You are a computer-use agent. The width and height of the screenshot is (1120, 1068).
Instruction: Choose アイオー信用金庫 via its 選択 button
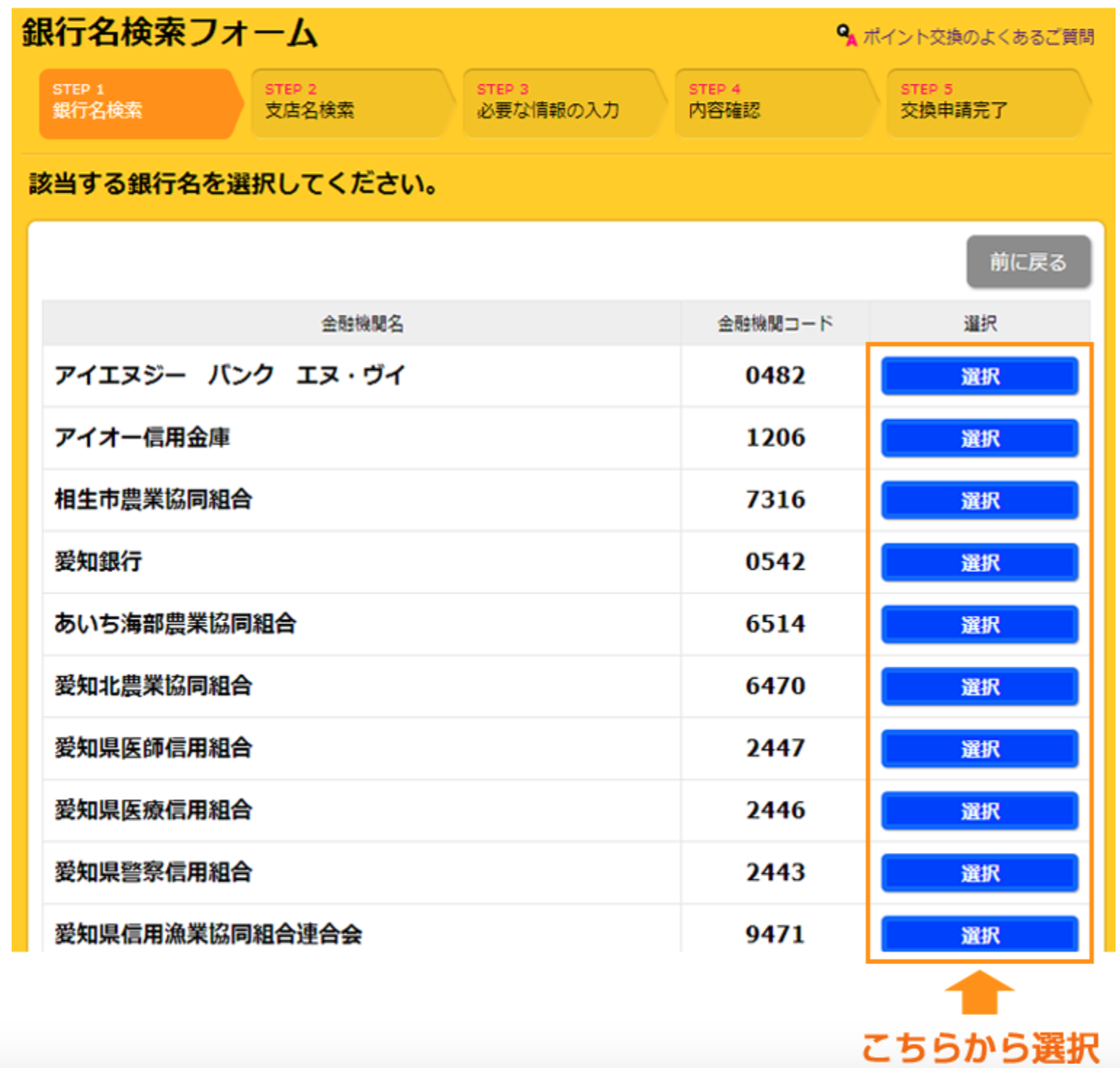980,438
